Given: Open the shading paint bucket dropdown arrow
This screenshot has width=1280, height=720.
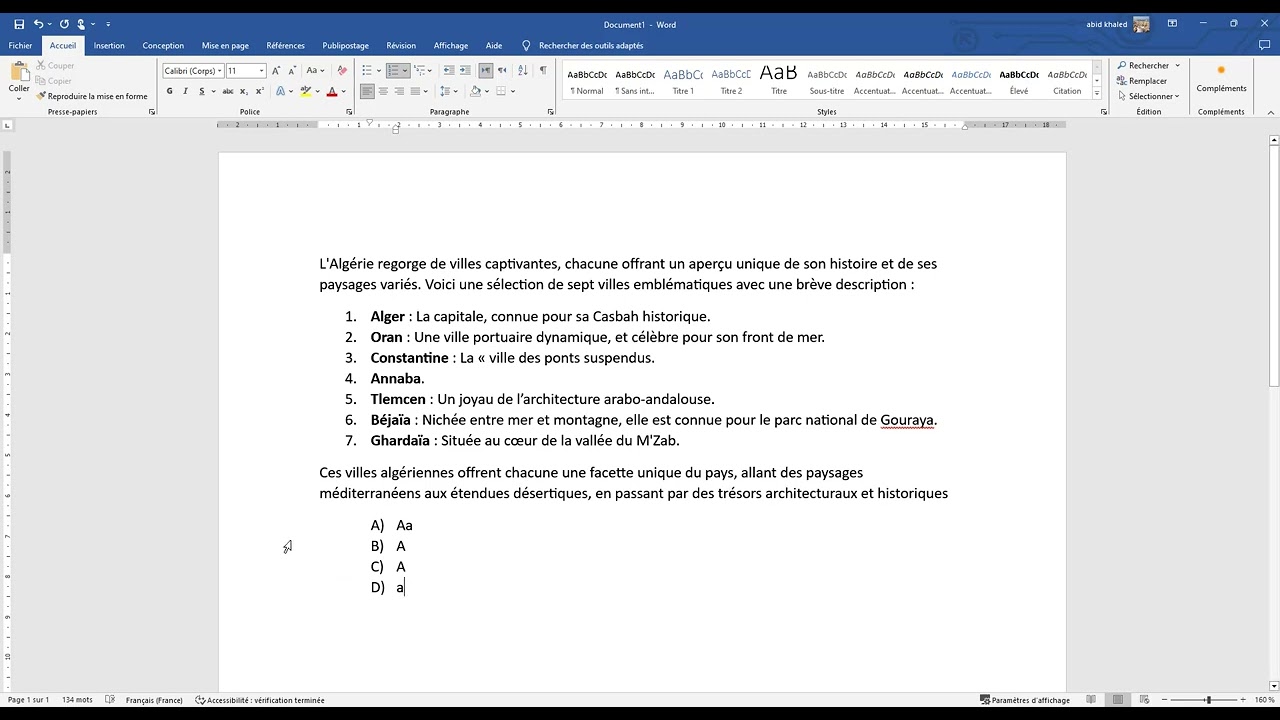Looking at the screenshot, I should [x=487, y=91].
